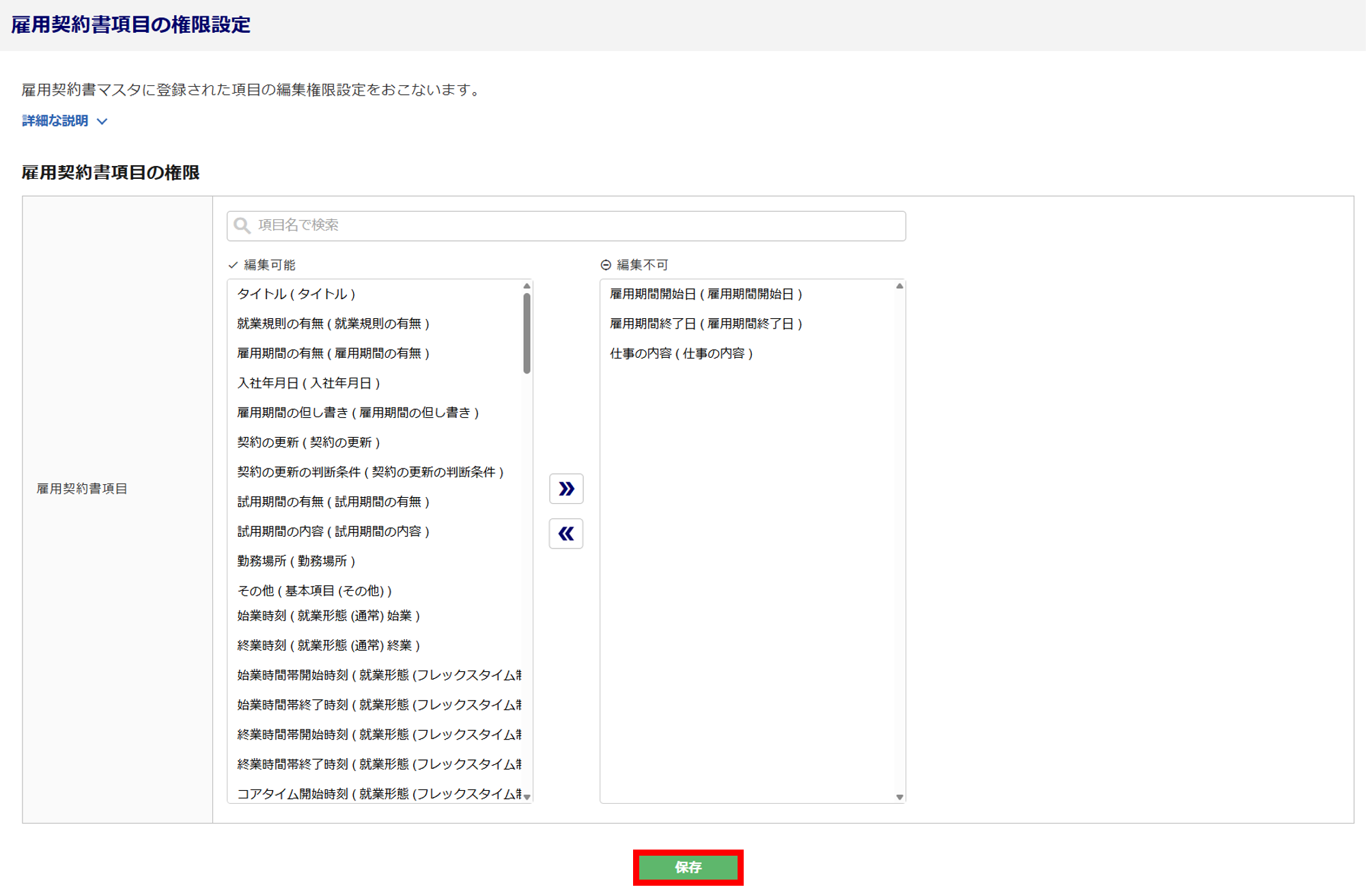Click the 編集不可 minus circle icon
The height and width of the screenshot is (896, 1372).
(x=606, y=265)
